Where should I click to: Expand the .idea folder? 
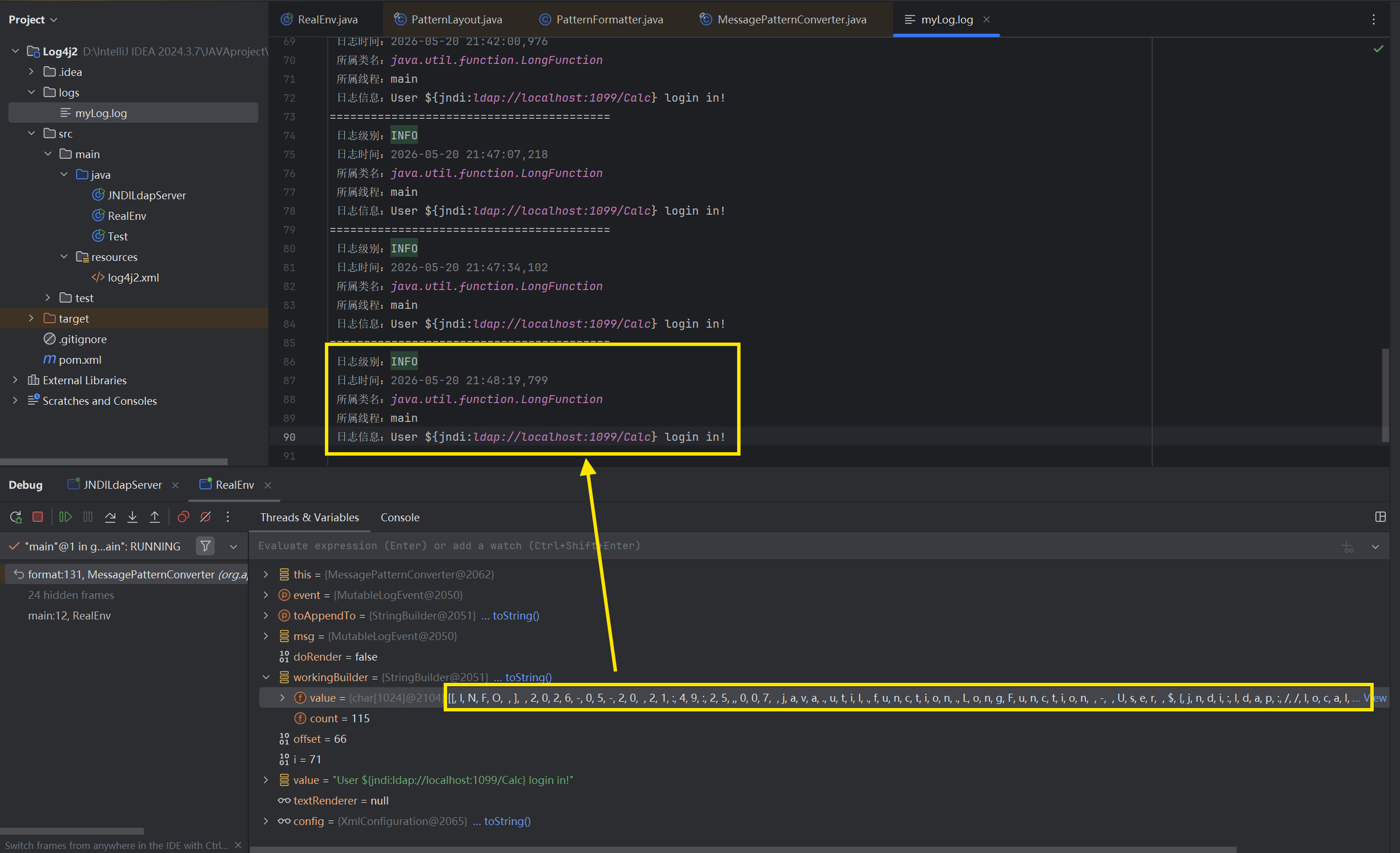31,72
